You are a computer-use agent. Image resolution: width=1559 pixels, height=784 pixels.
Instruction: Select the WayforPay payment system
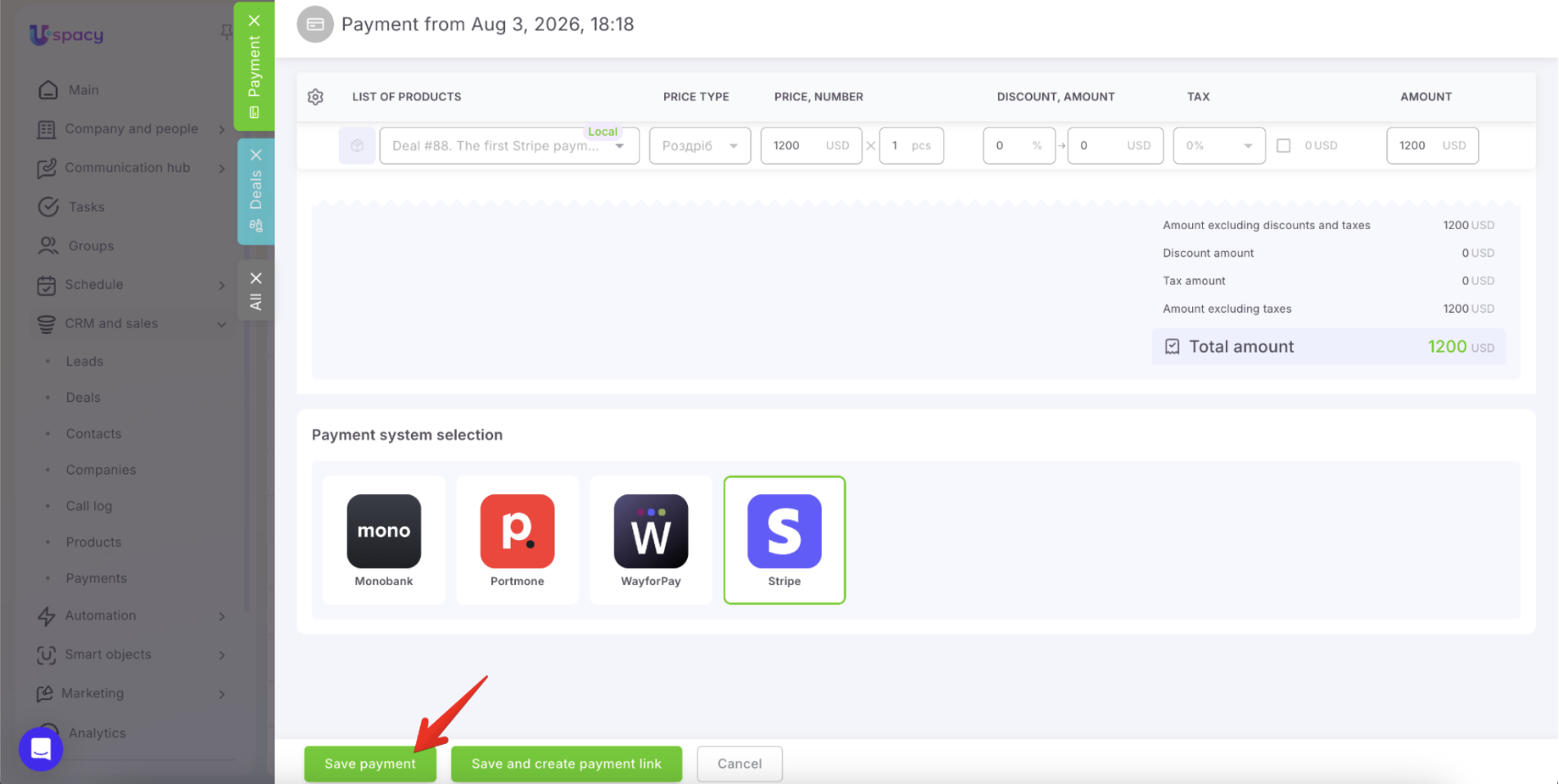point(651,540)
